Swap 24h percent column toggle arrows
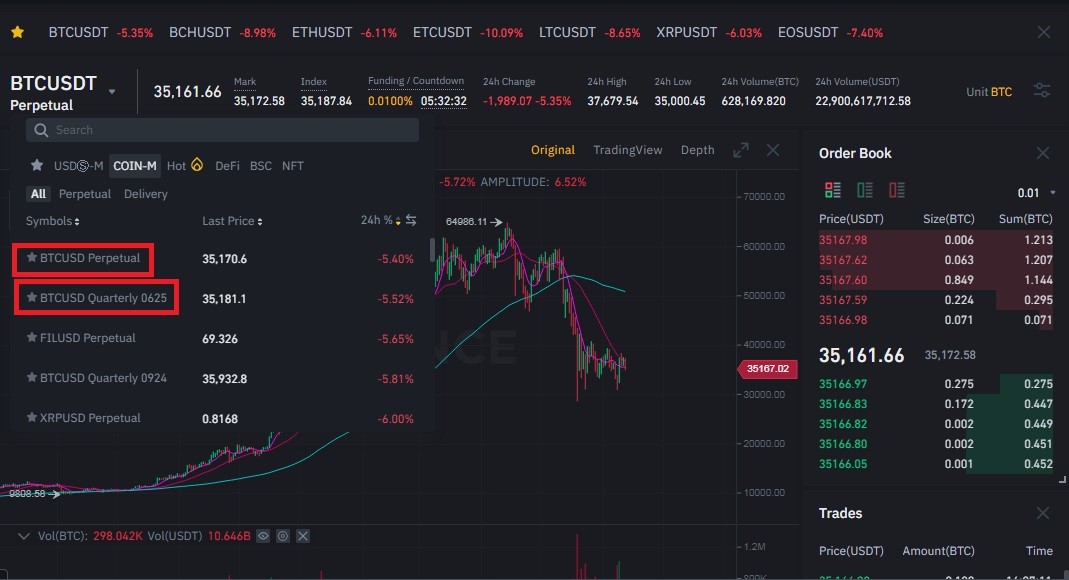This screenshot has width=1069, height=580. [411, 220]
